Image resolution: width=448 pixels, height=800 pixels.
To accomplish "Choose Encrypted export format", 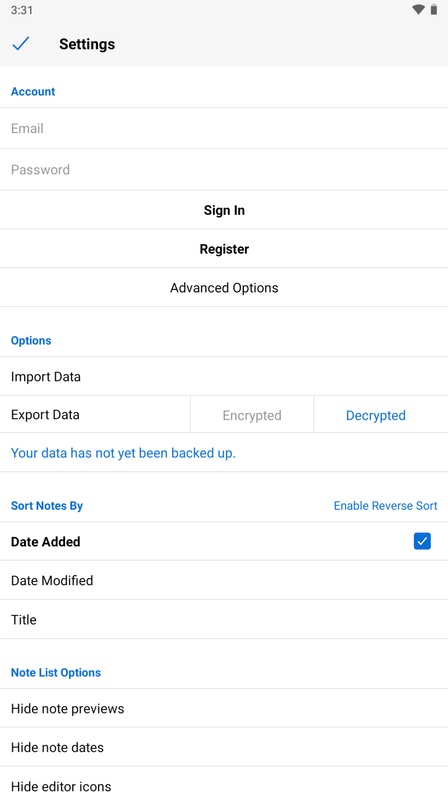I will [252, 415].
